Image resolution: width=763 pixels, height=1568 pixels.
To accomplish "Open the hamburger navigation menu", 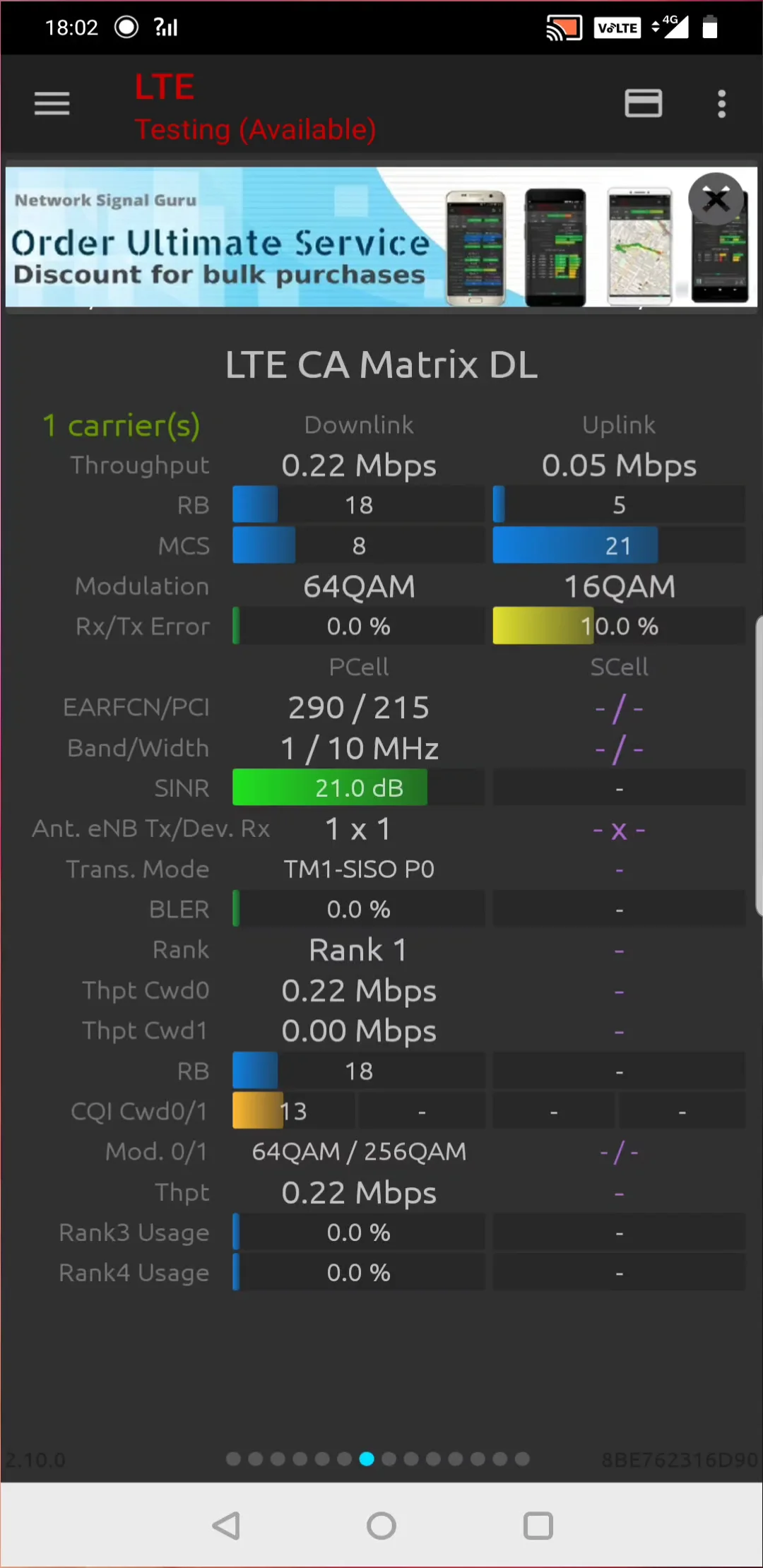I will (x=52, y=104).
